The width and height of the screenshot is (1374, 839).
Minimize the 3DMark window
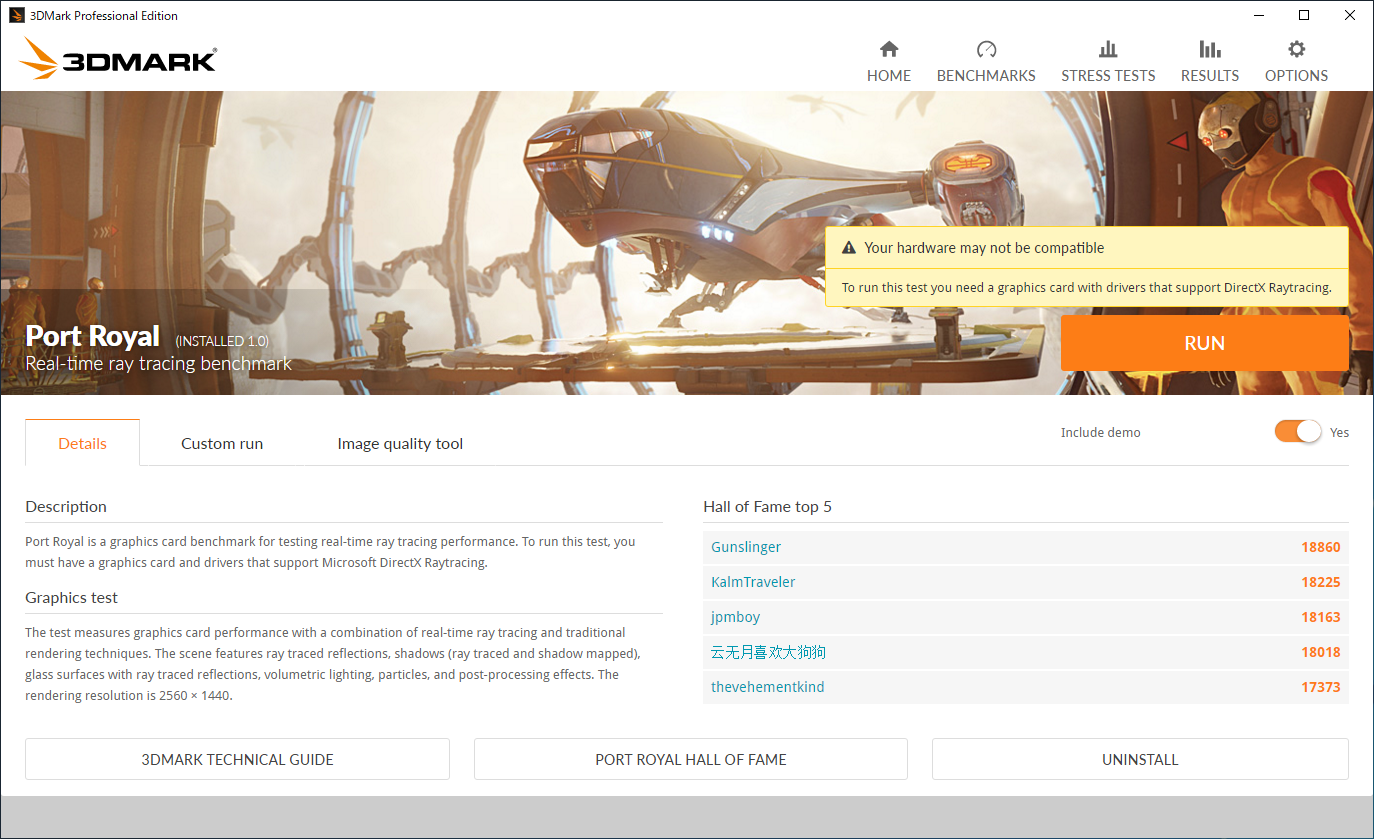pyautogui.click(x=1258, y=15)
